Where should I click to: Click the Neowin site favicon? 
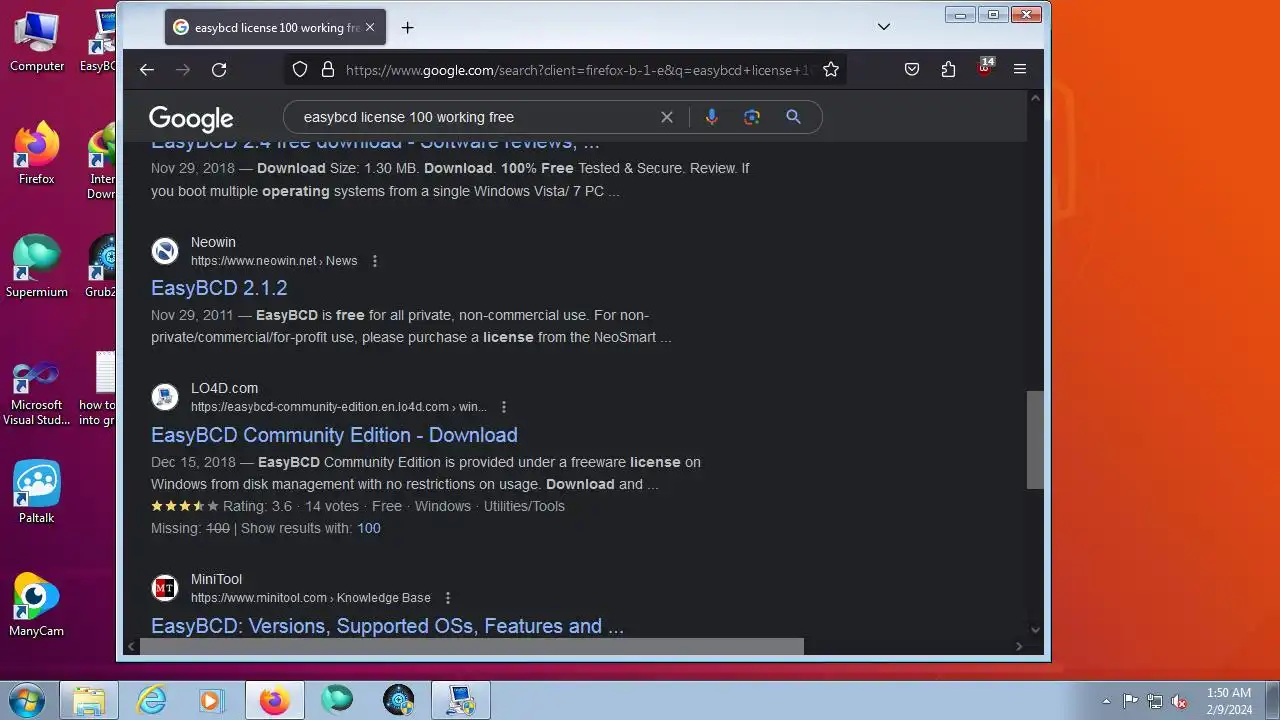165,251
